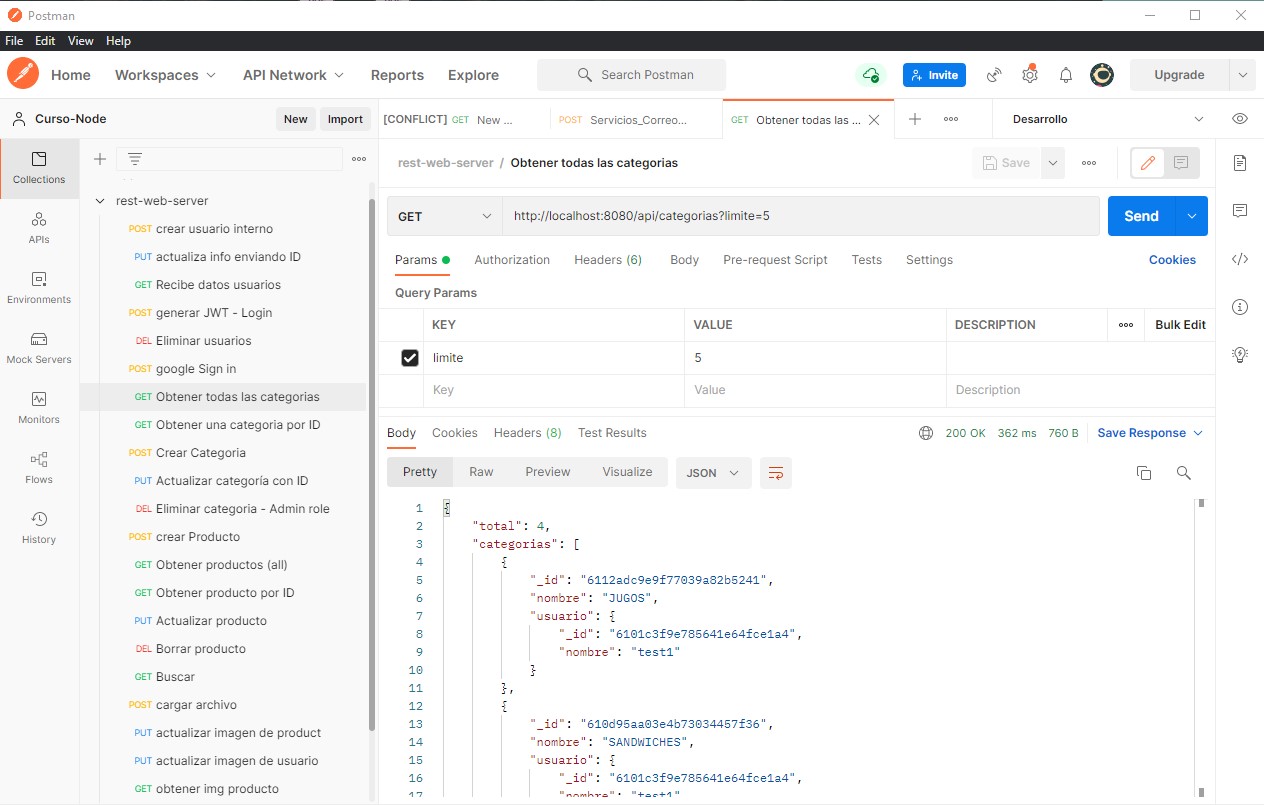Switch to the comment mode toggle button
The height and width of the screenshot is (805, 1264).
1181,163
